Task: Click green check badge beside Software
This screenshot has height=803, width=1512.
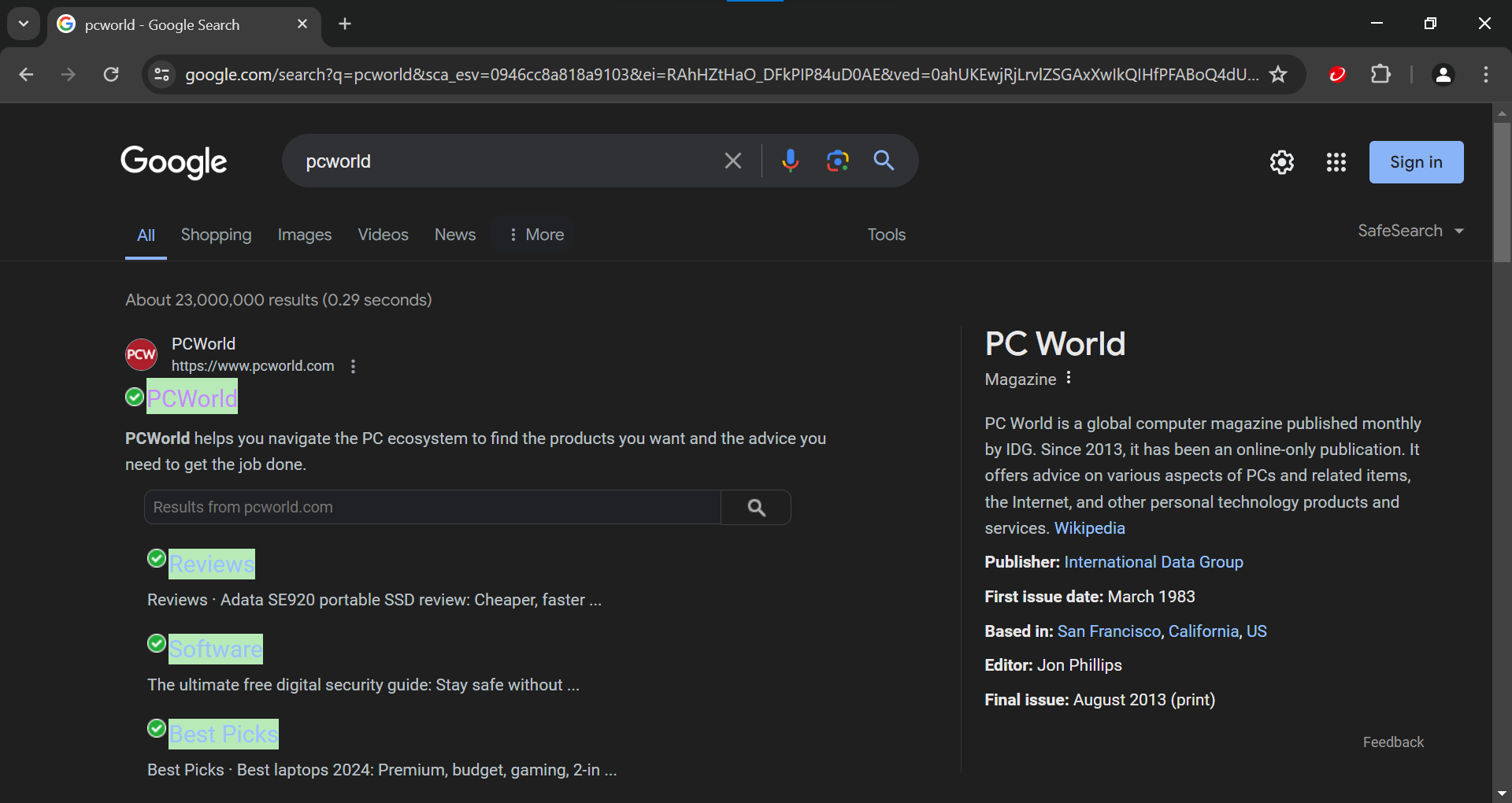Action: (x=157, y=643)
